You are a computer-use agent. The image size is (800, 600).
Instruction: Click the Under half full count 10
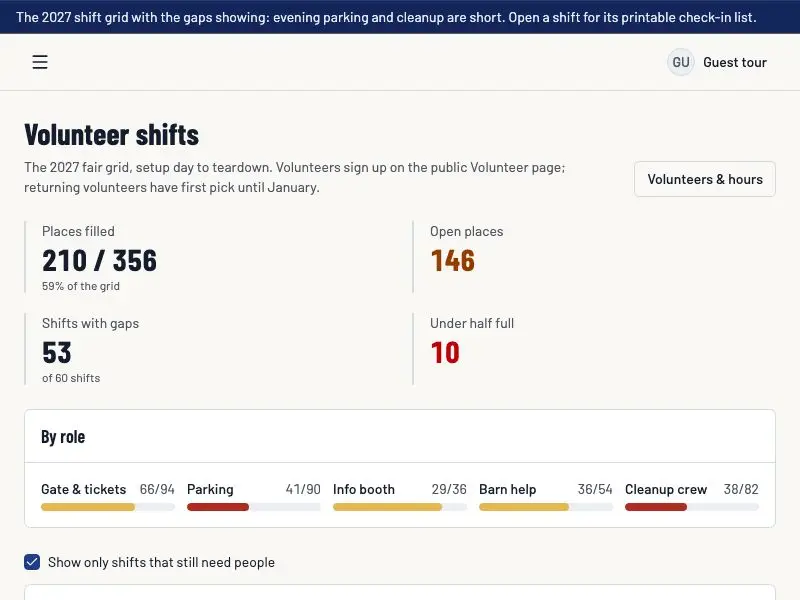(x=445, y=353)
